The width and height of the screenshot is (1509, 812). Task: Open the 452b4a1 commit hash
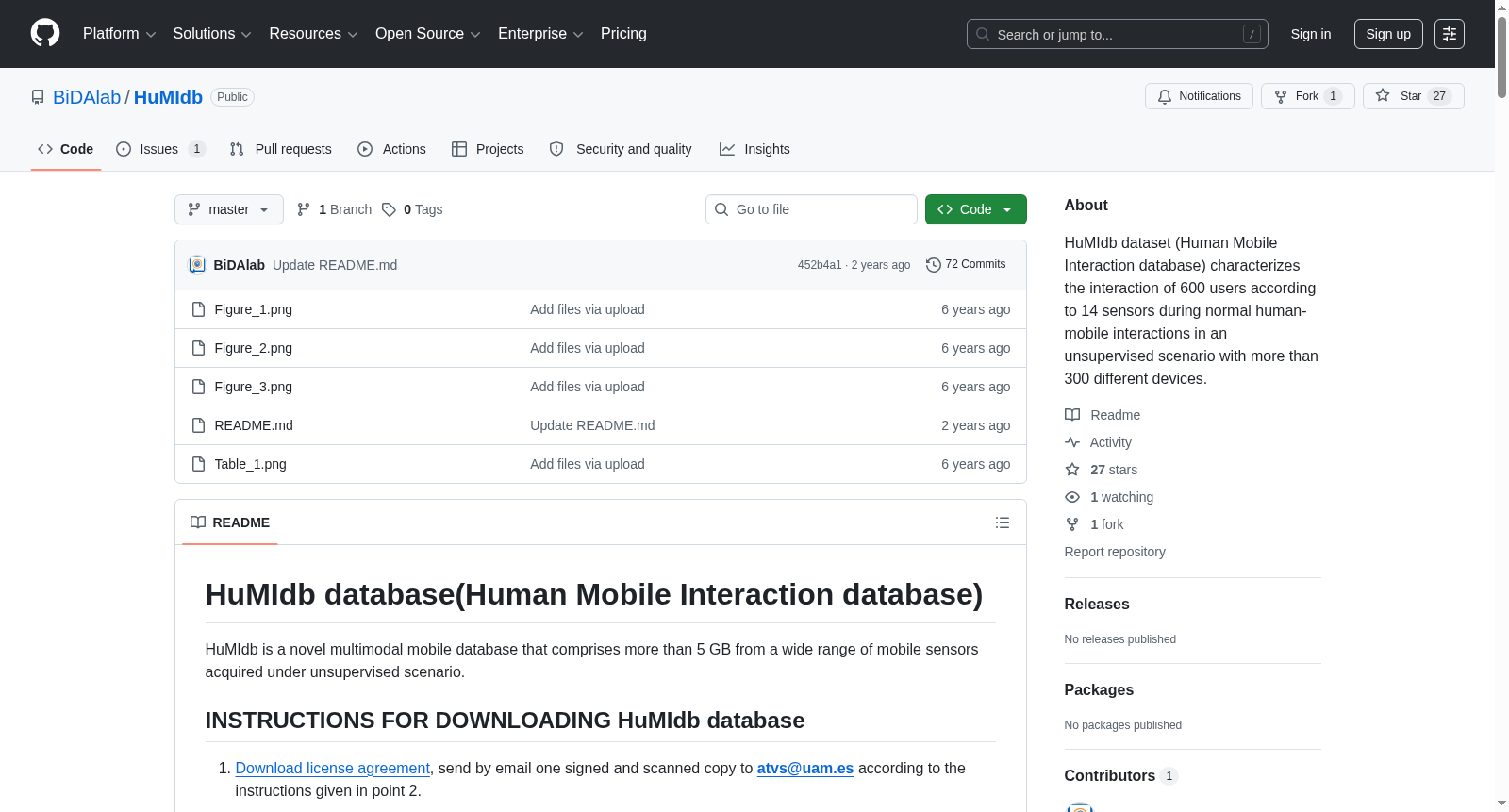(x=820, y=265)
